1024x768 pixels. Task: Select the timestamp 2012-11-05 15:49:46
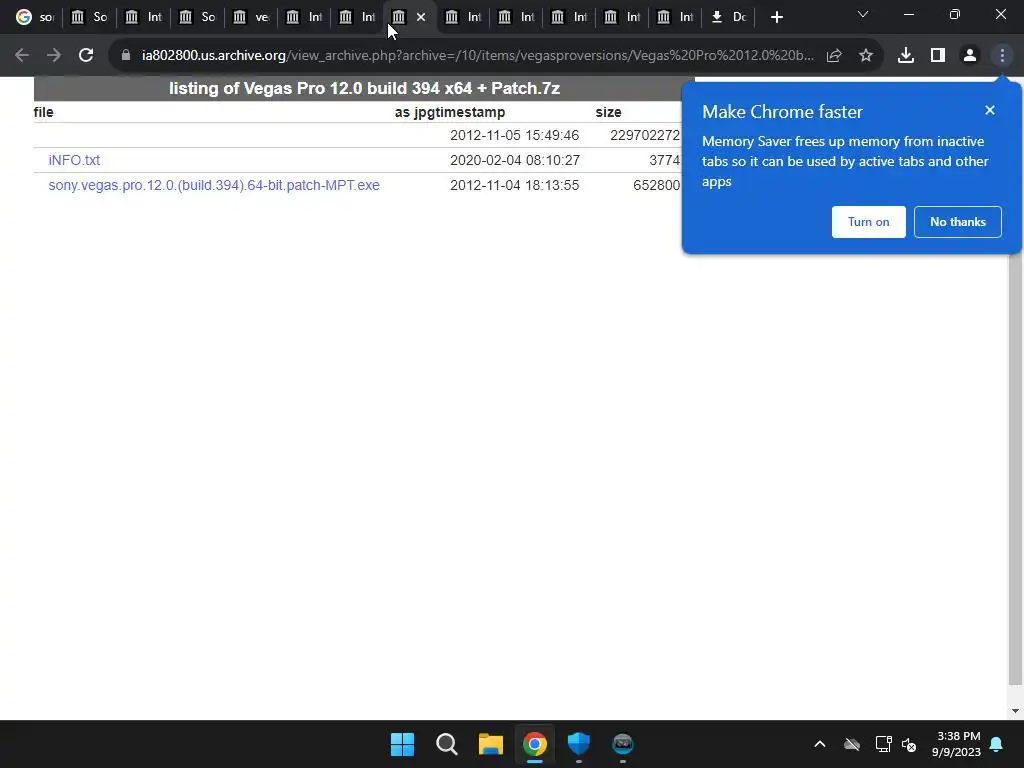515,135
